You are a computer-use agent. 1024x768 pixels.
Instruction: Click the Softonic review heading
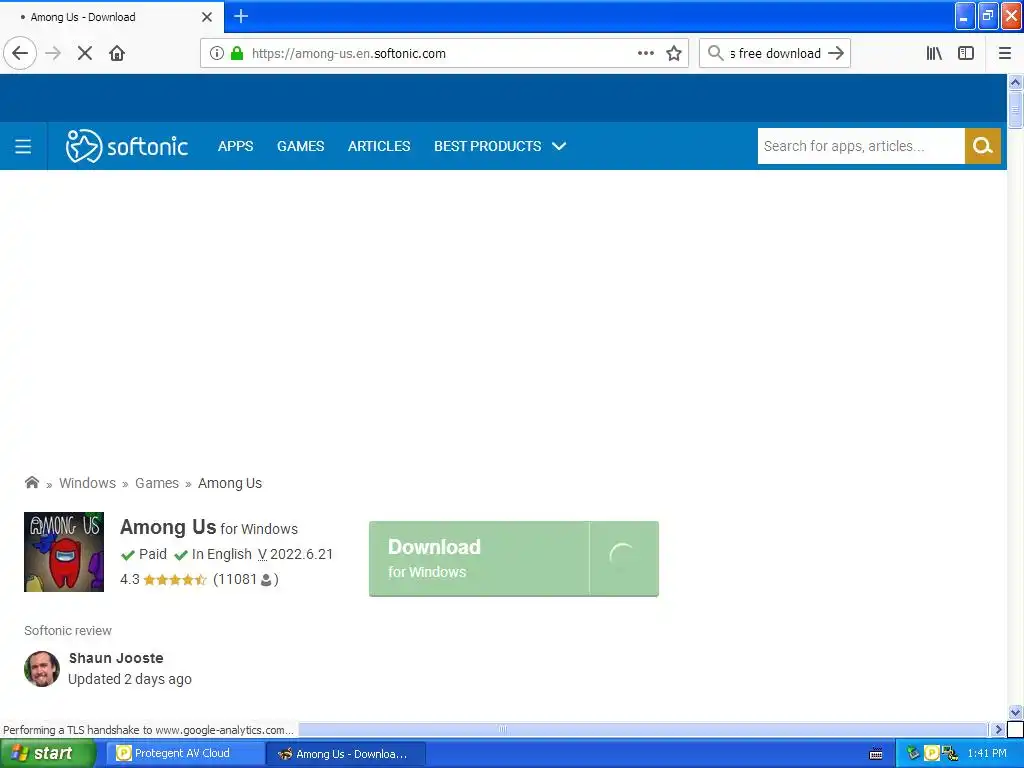tap(68, 630)
